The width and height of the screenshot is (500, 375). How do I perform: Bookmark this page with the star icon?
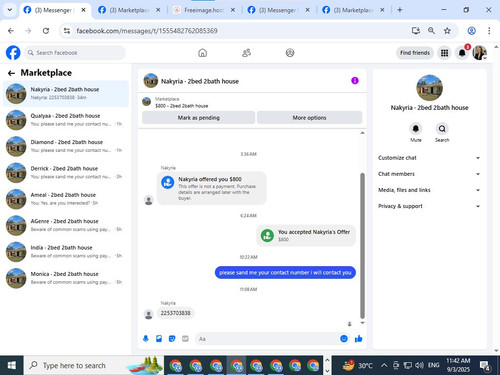(x=447, y=31)
